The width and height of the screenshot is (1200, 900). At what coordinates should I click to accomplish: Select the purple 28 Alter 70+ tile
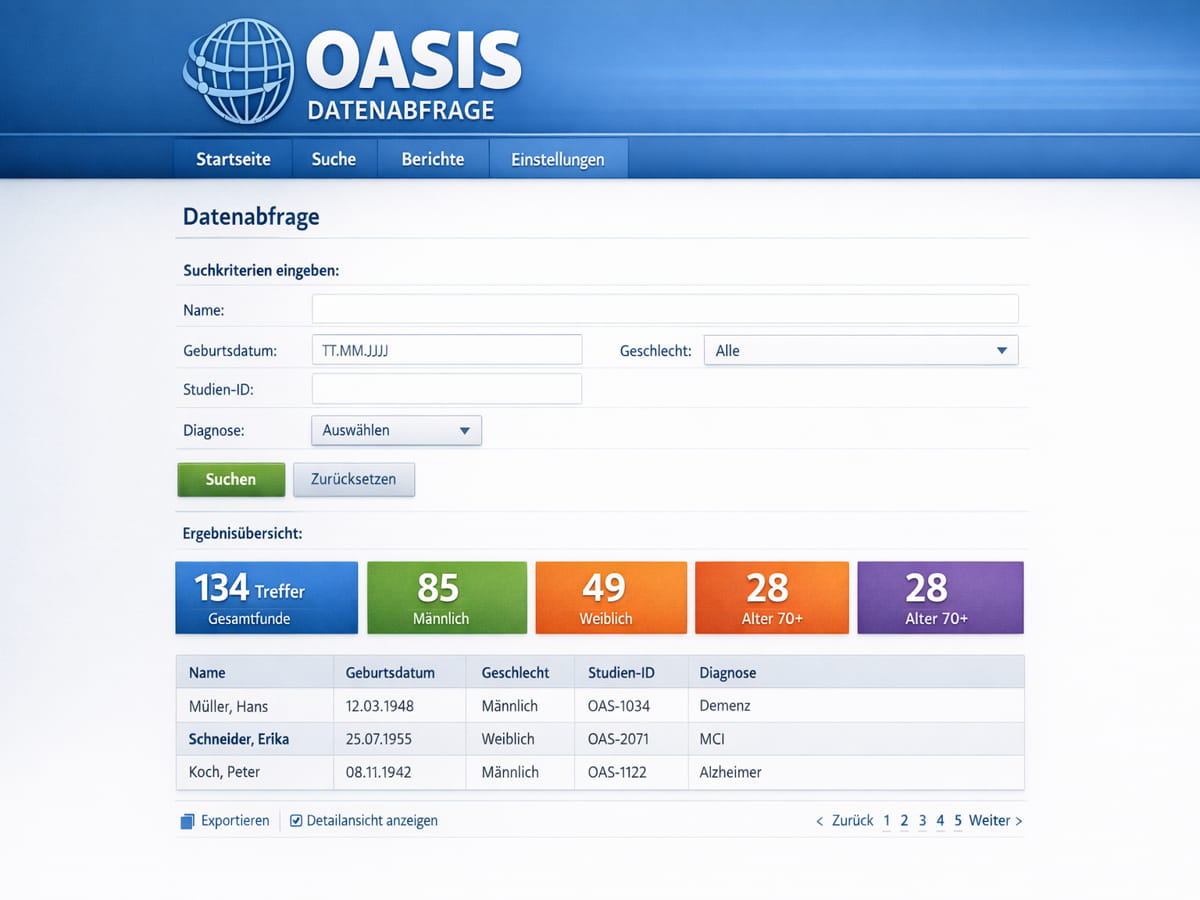941,598
